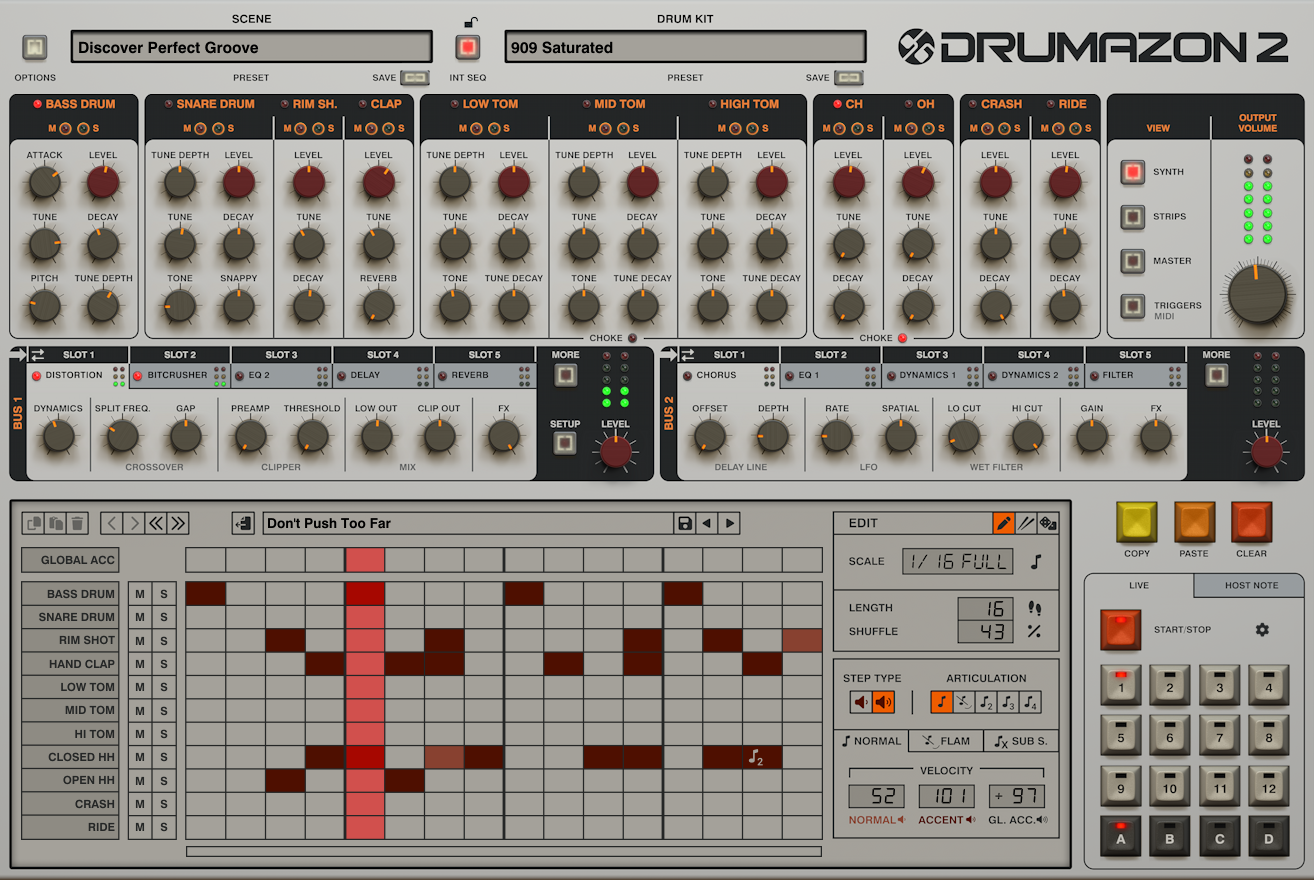Click the save disk icon next to the pattern name
The width and height of the screenshot is (1314, 880).
pyautogui.click(x=685, y=522)
